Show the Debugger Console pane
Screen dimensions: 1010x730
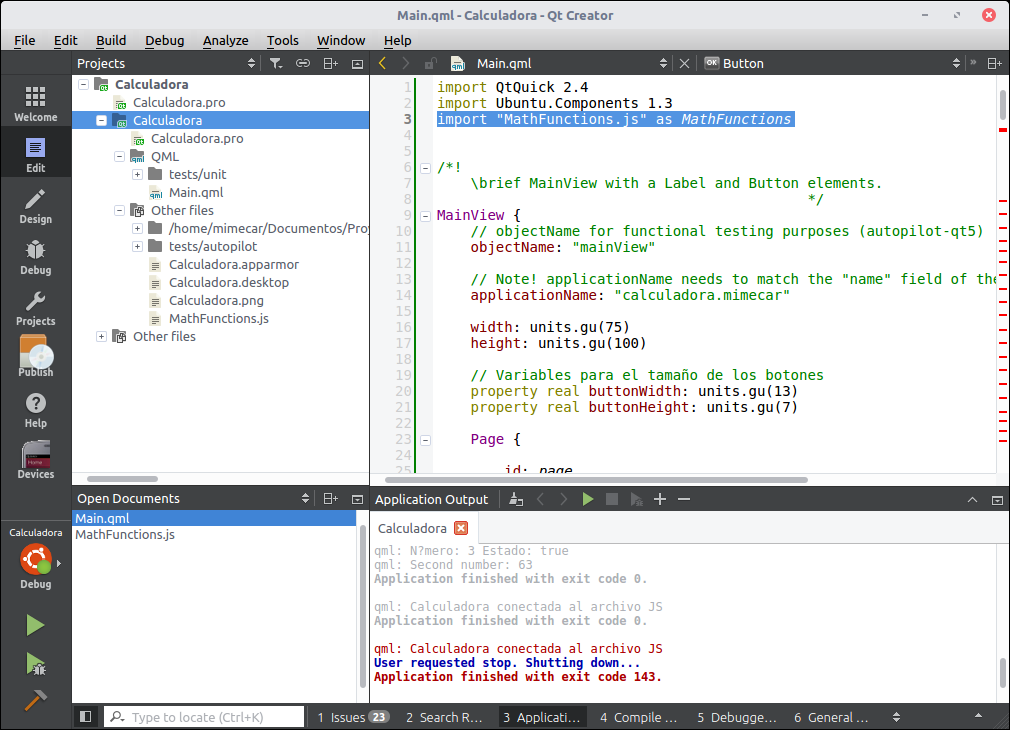(x=737, y=717)
